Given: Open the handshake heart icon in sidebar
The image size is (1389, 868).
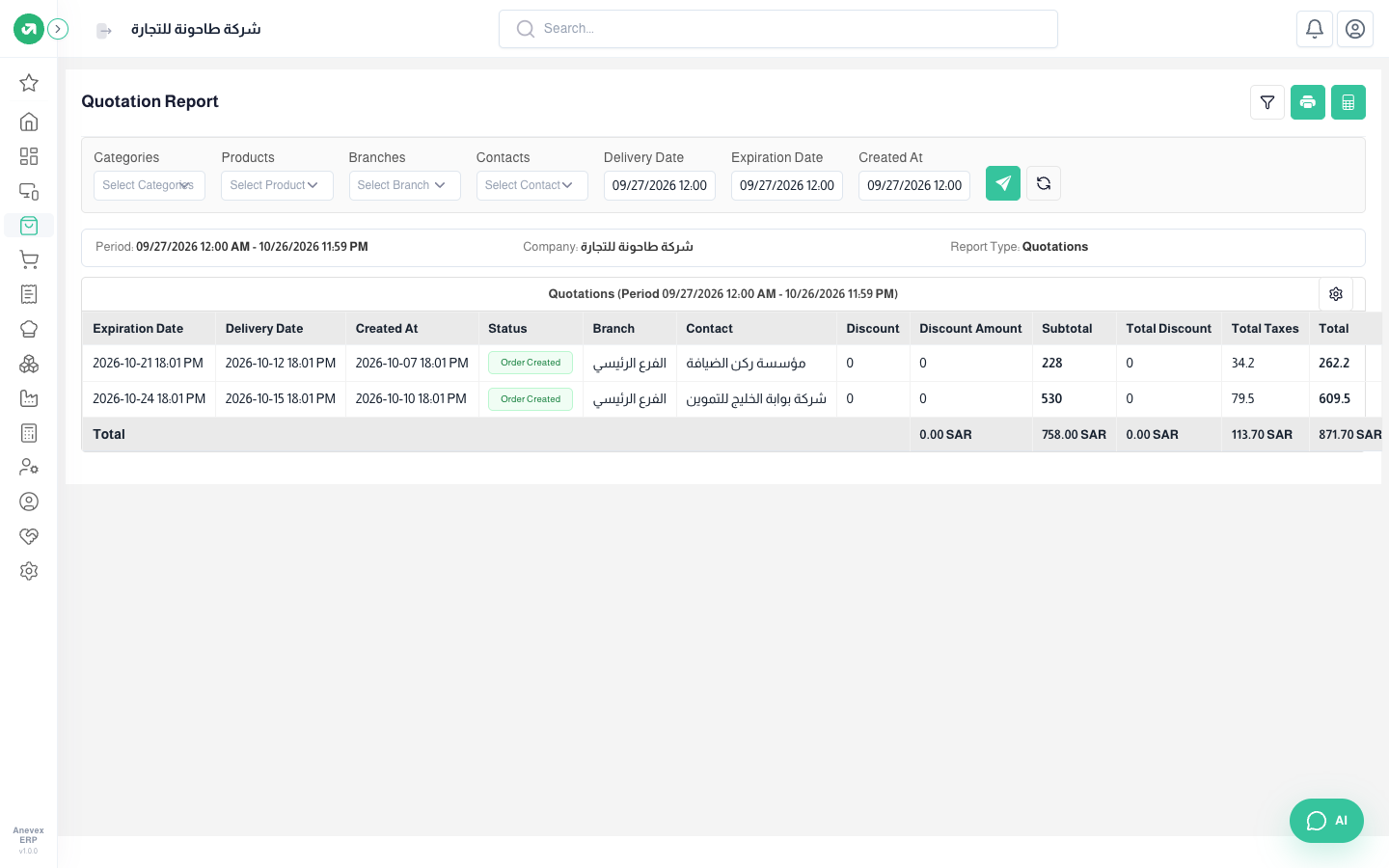Looking at the screenshot, I should coord(29,536).
